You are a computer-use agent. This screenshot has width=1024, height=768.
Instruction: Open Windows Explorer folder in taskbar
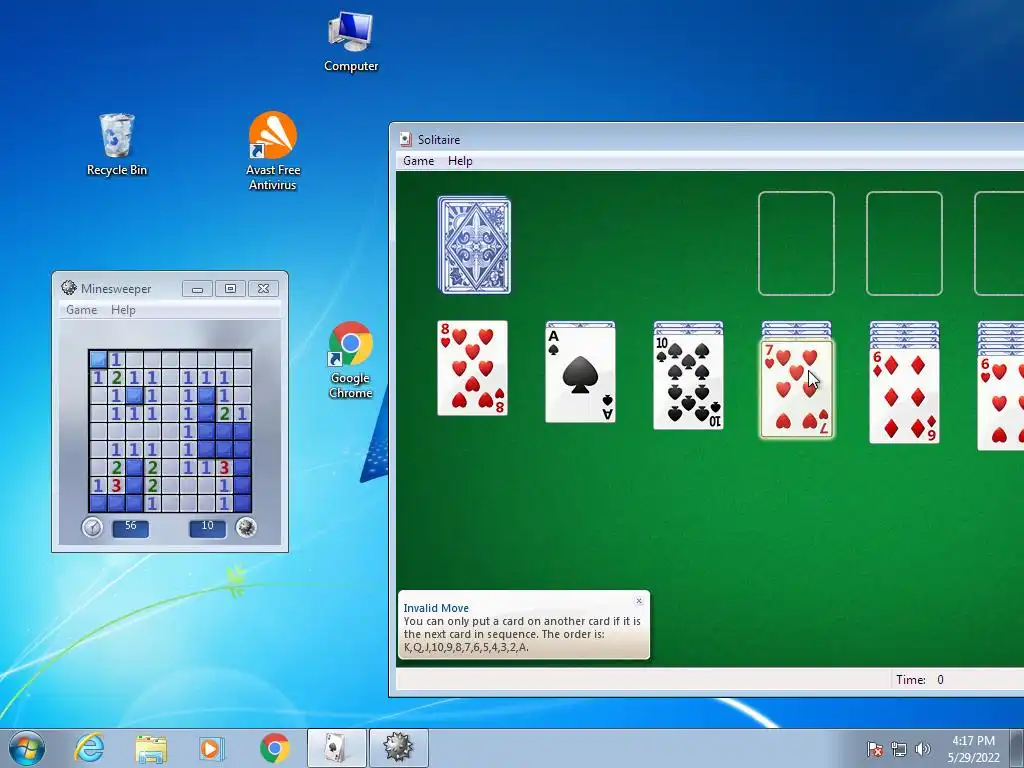click(151, 748)
